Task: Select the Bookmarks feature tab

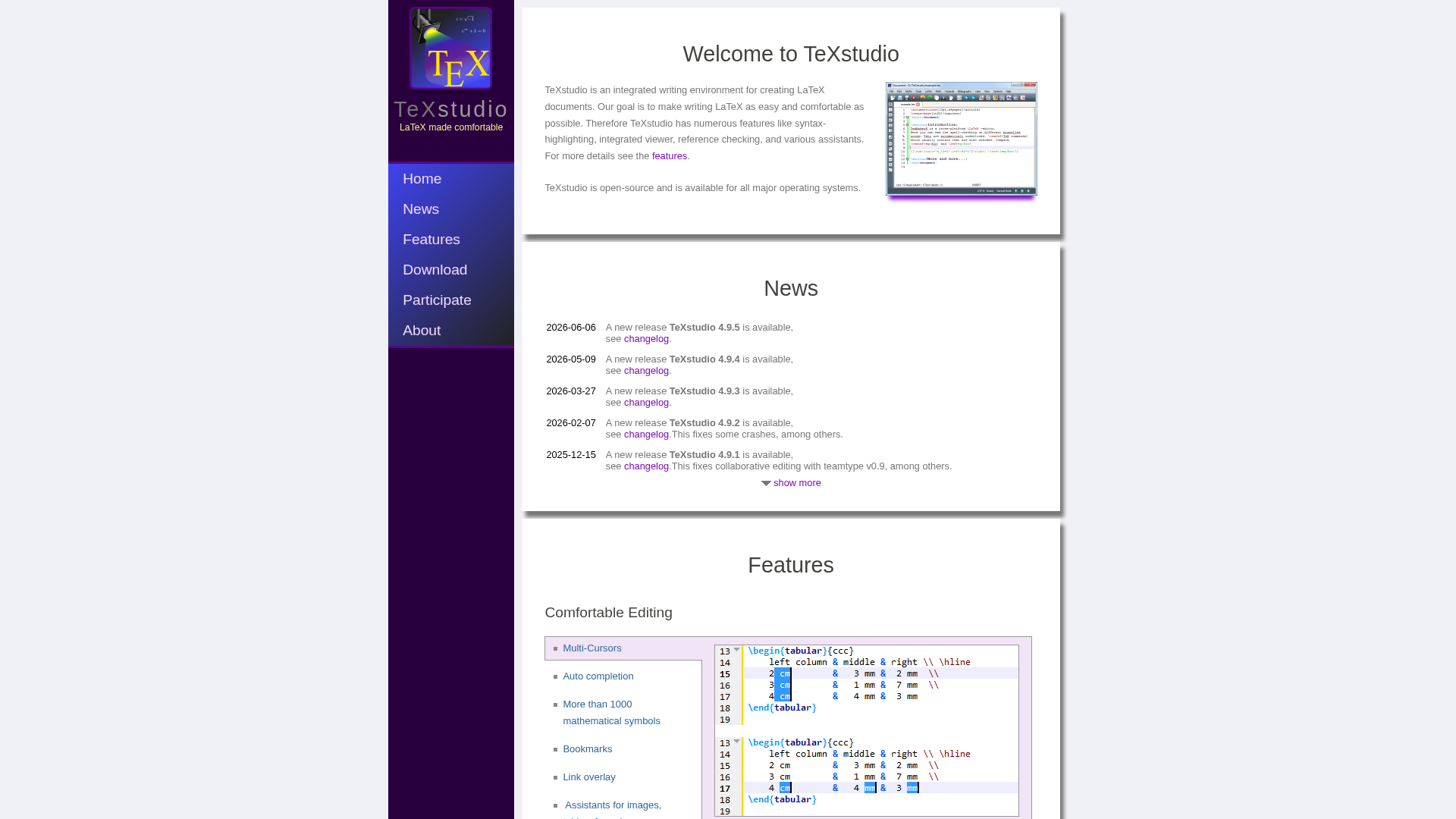Action: pyautogui.click(x=587, y=749)
